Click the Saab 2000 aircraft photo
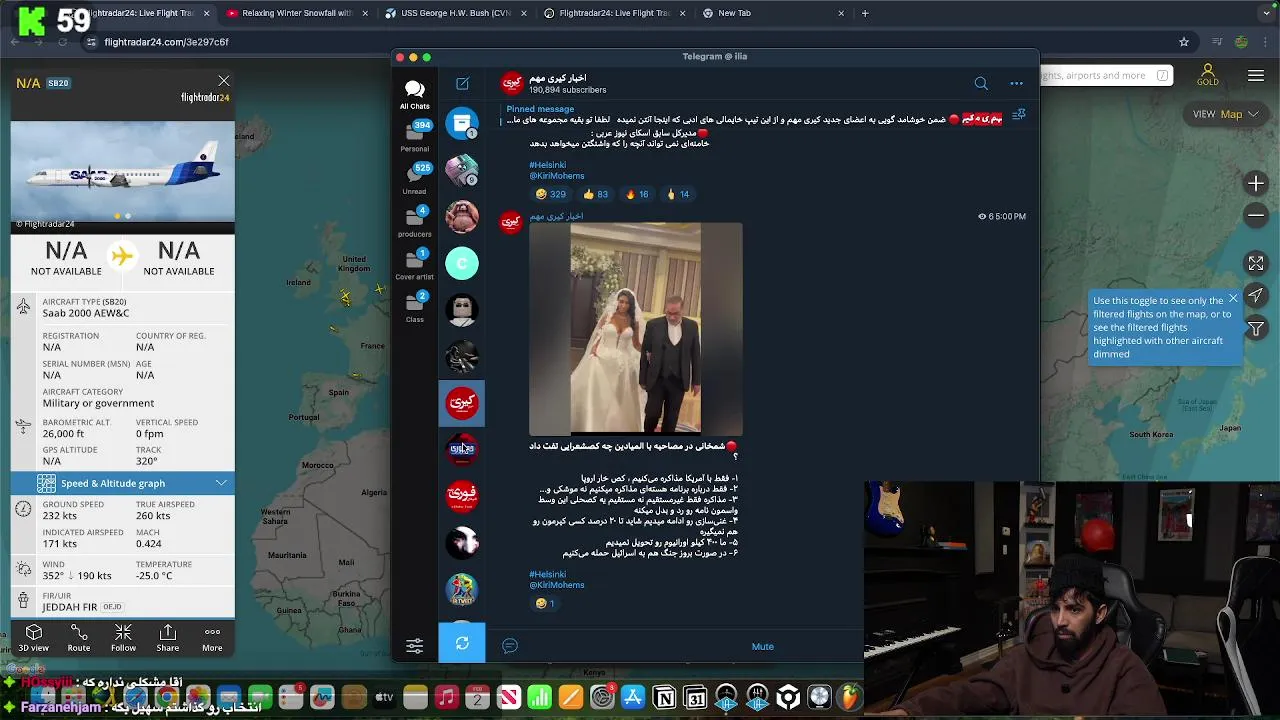1280x720 pixels. (x=123, y=171)
